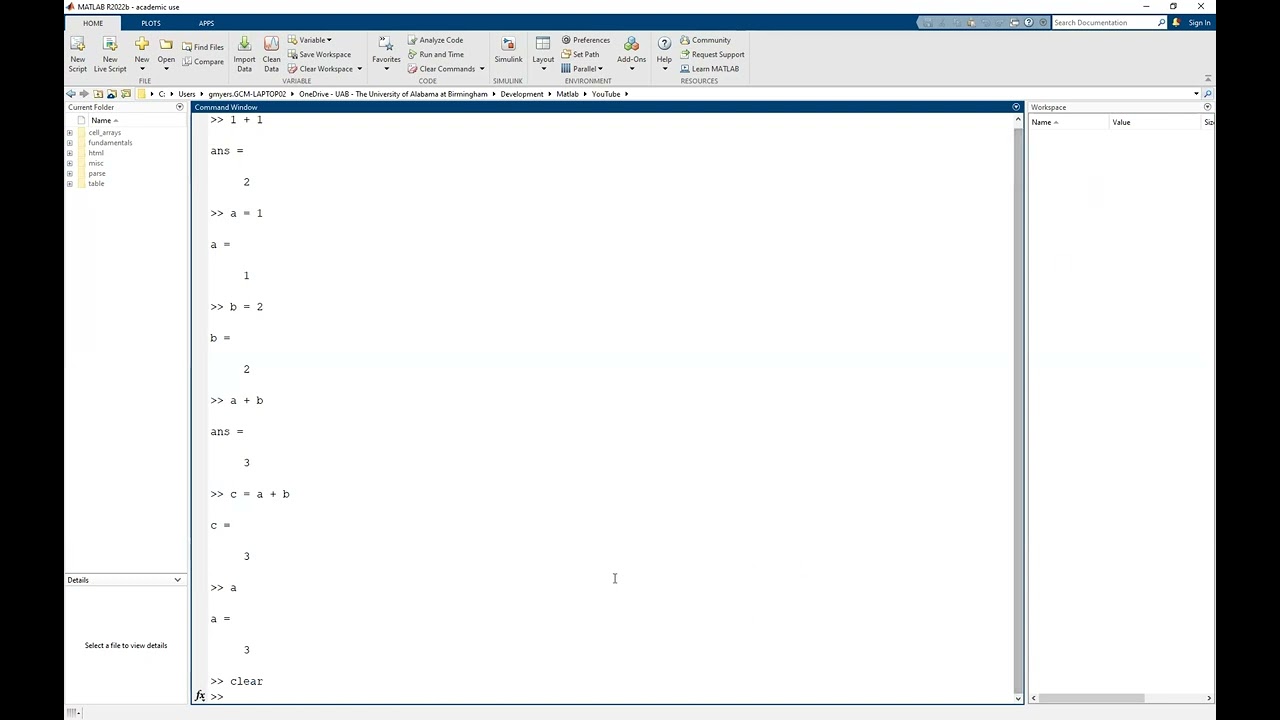This screenshot has height=720, width=1280.
Task: Click Sign In
Action: point(1200,22)
